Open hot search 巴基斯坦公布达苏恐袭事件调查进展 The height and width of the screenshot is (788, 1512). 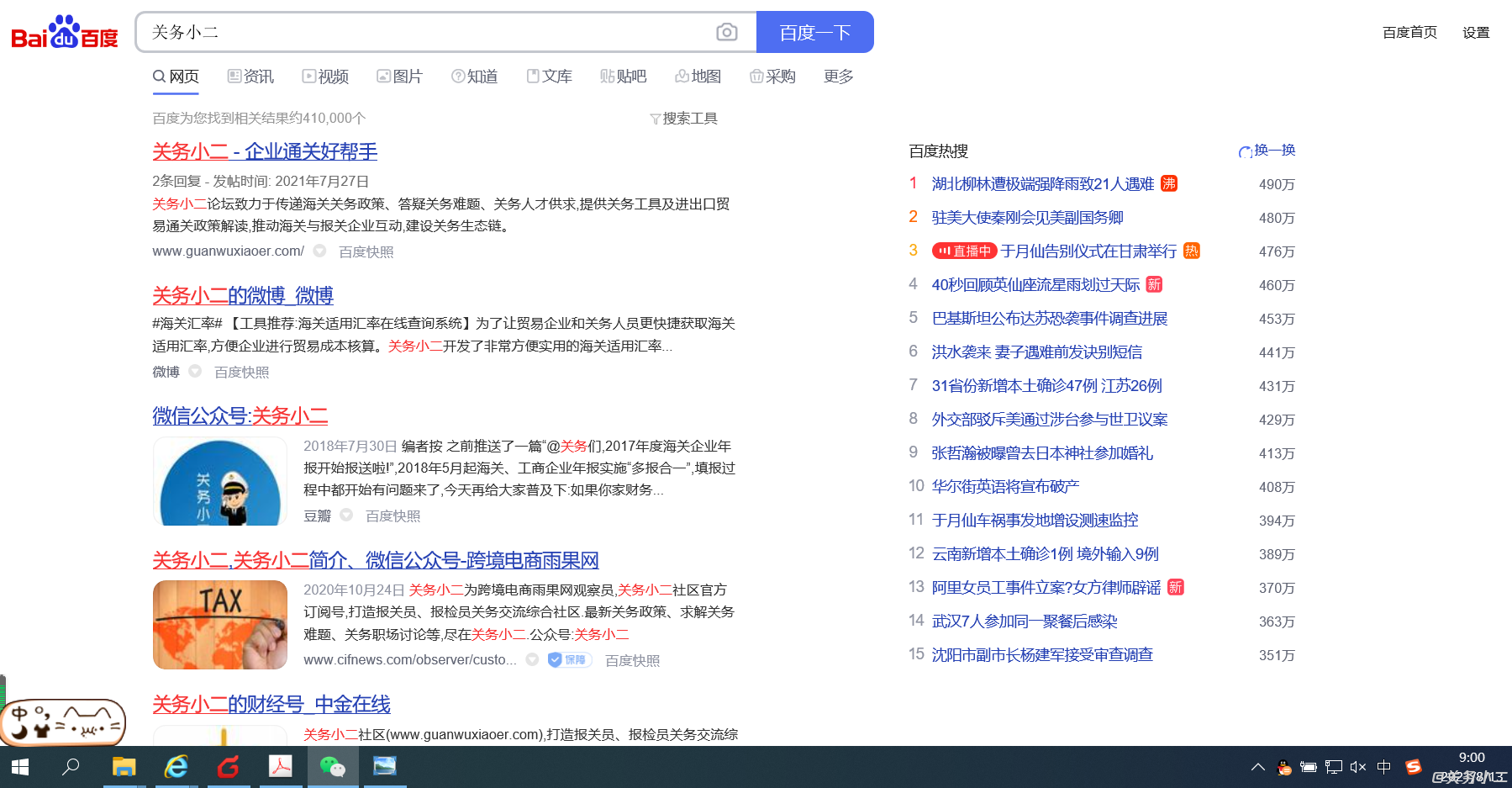pyautogui.click(x=1050, y=318)
